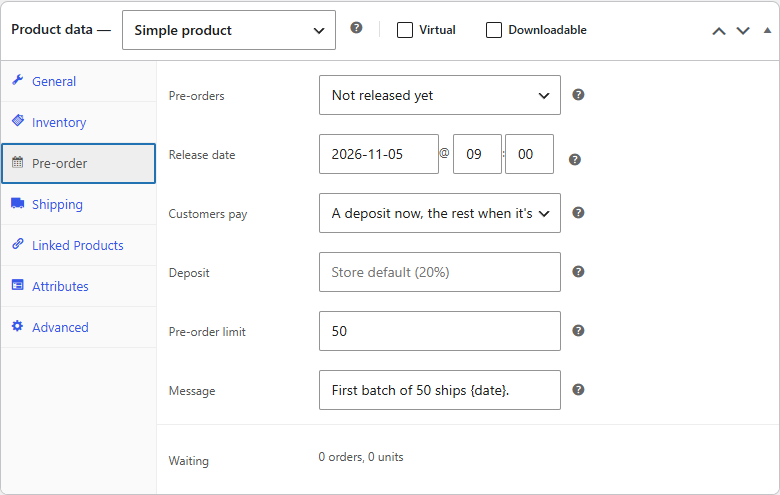Viewport: 780px width, 495px height.
Task: Click the 'Product data —' heading
Action: (x=61, y=30)
